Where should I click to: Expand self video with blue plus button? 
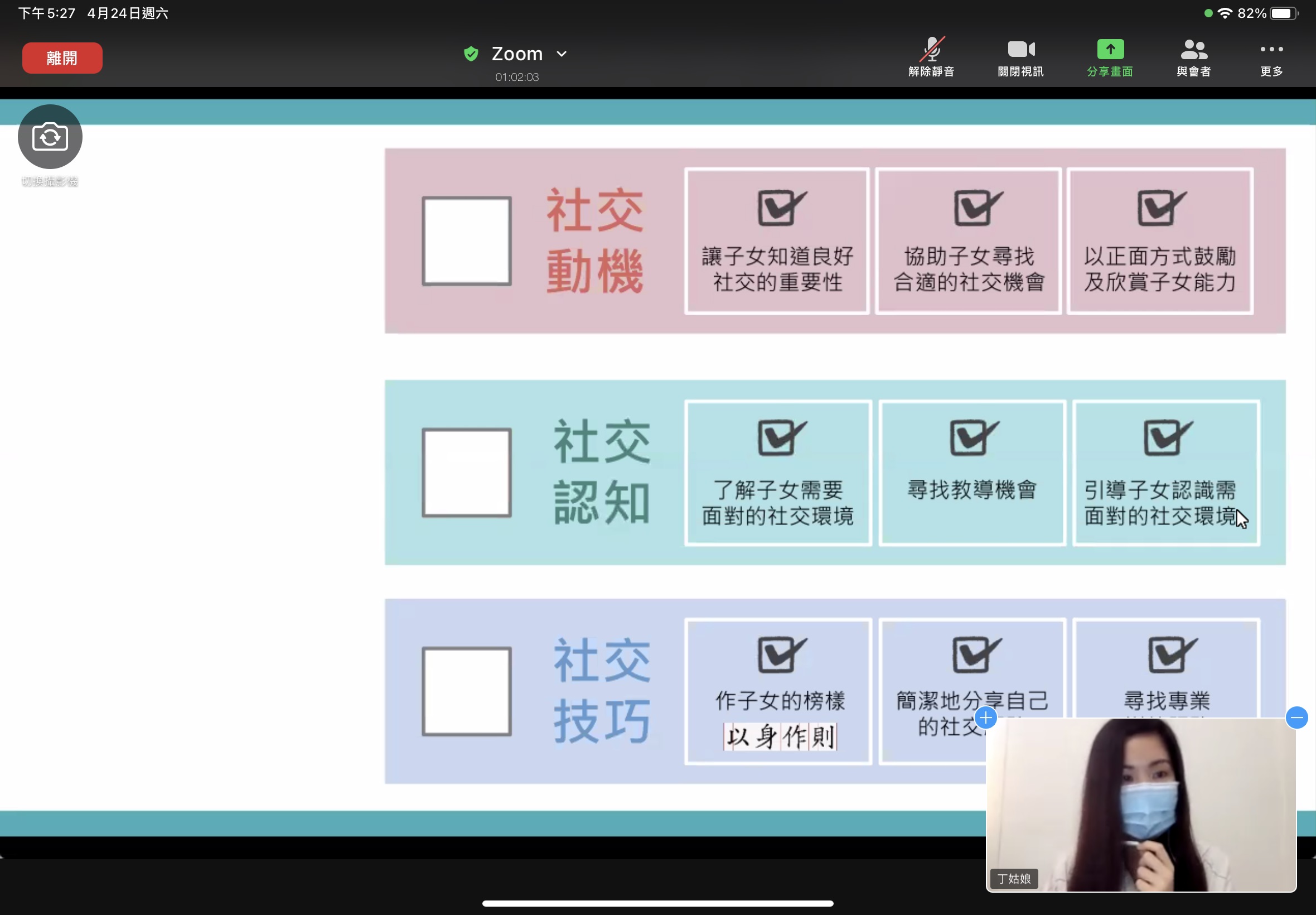tap(985, 717)
